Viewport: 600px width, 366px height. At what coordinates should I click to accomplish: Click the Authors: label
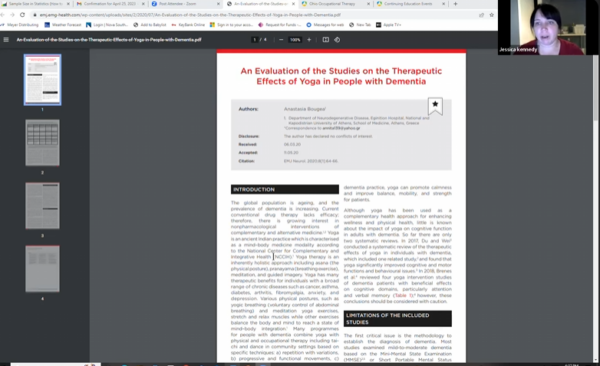[x=248, y=109]
